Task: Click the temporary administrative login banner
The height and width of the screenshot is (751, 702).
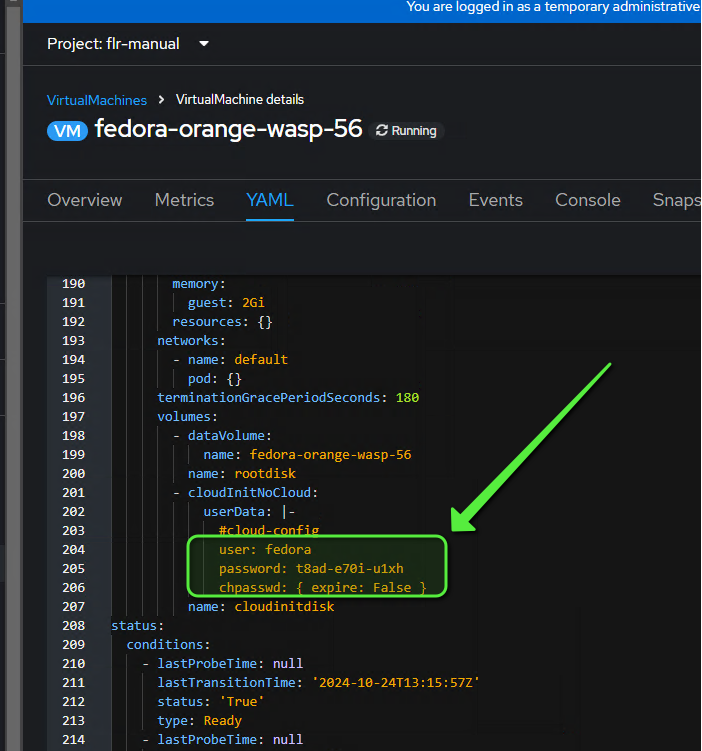Action: 362,11
